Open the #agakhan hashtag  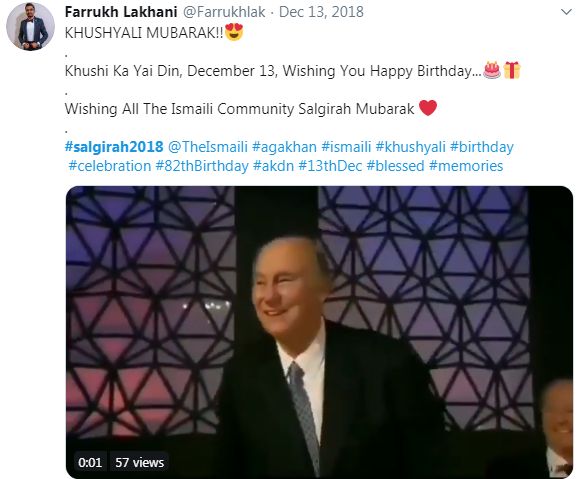[x=284, y=147]
